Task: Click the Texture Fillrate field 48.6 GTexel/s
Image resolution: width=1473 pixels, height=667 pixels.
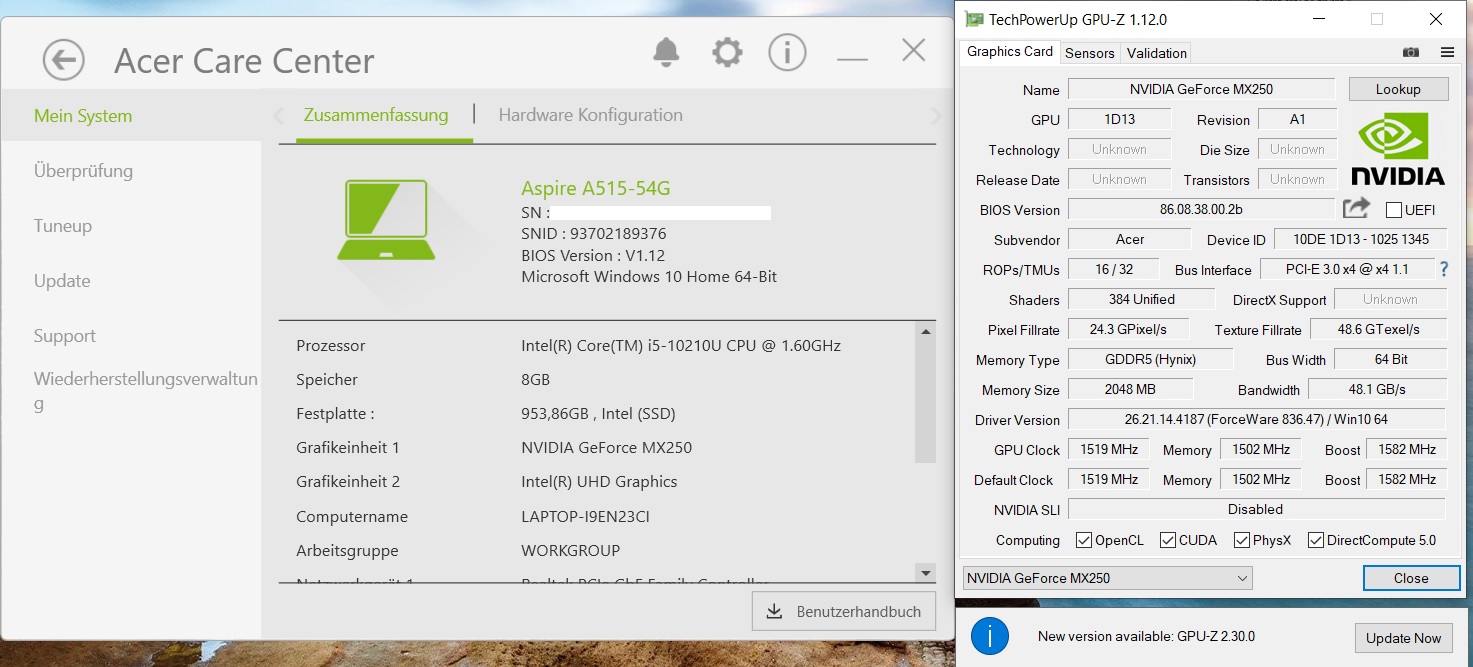Action: (1379, 329)
